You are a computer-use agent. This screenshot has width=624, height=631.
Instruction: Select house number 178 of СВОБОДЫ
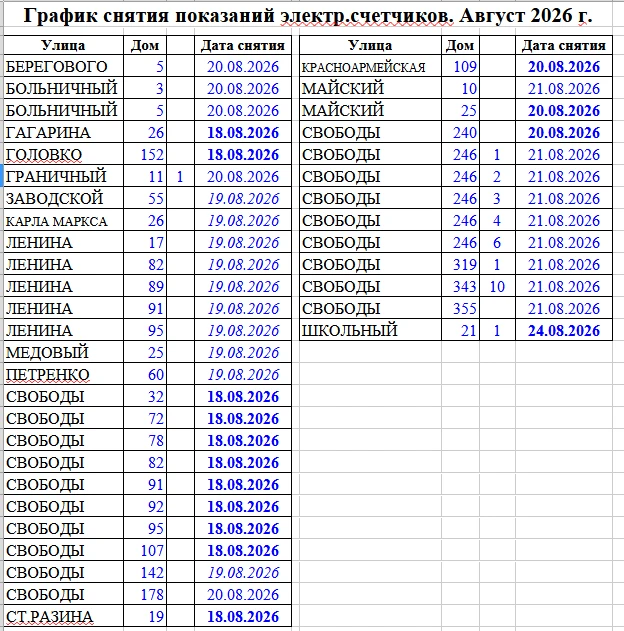tap(145, 594)
